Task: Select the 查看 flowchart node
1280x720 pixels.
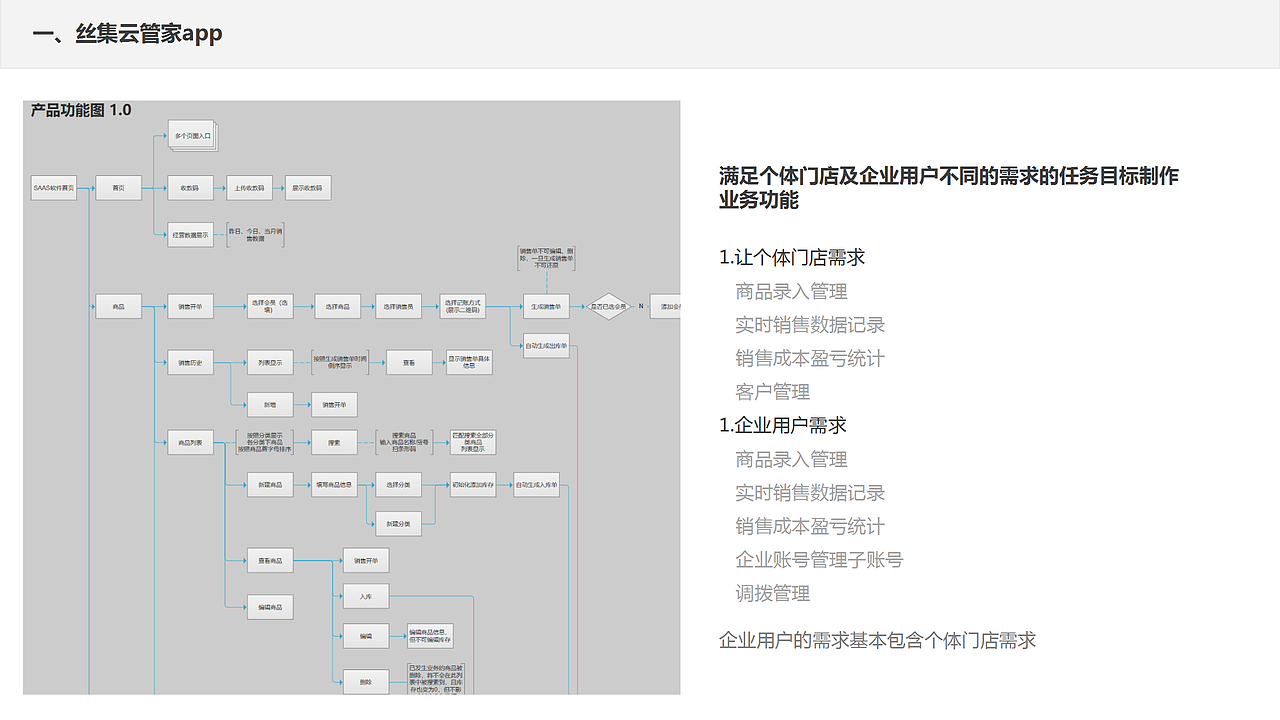Action: [409, 363]
